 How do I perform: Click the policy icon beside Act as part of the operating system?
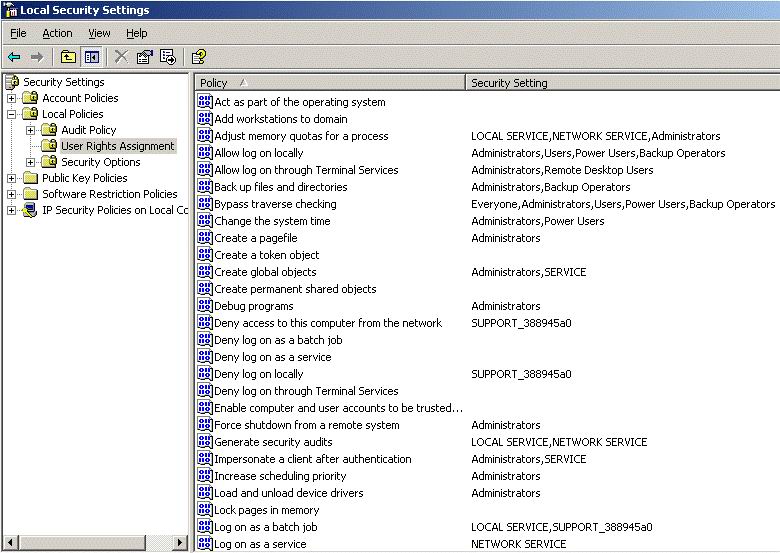pos(204,101)
